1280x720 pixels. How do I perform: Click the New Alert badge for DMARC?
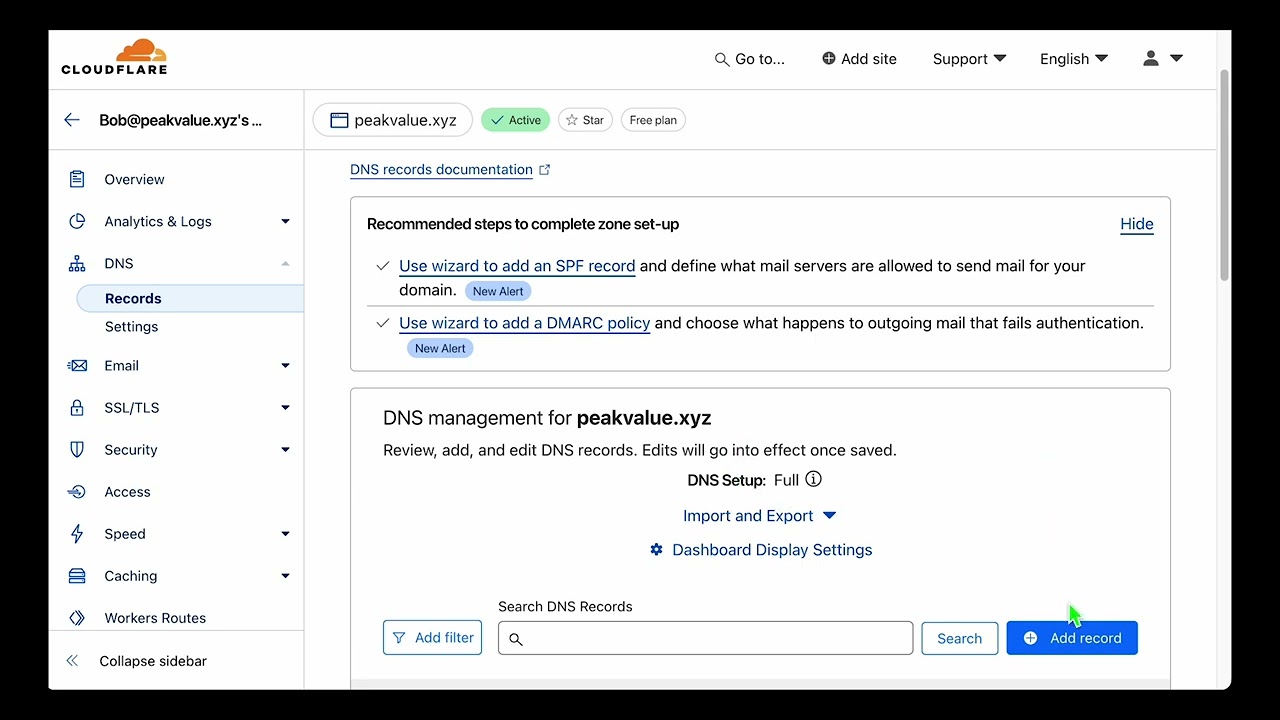pos(440,348)
